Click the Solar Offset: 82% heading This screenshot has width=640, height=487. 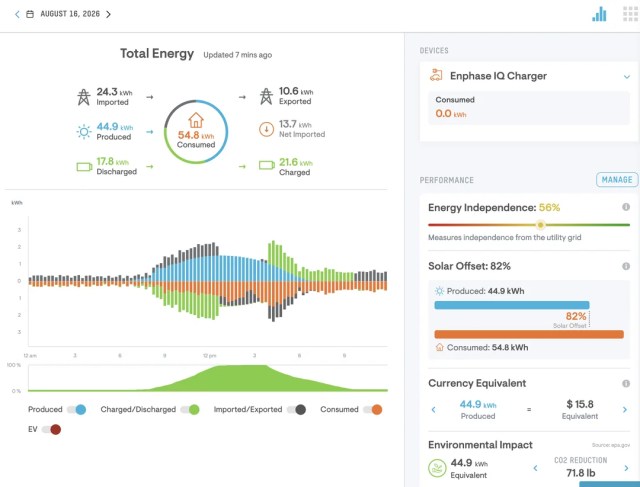[469, 266]
